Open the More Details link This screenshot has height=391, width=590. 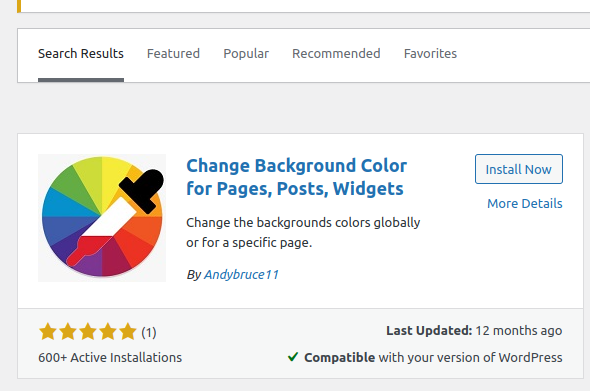pyautogui.click(x=525, y=204)
